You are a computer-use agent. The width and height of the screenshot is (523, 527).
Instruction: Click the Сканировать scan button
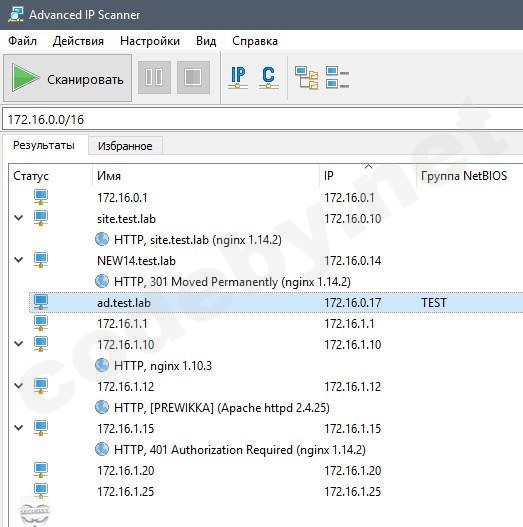(67, 78)
